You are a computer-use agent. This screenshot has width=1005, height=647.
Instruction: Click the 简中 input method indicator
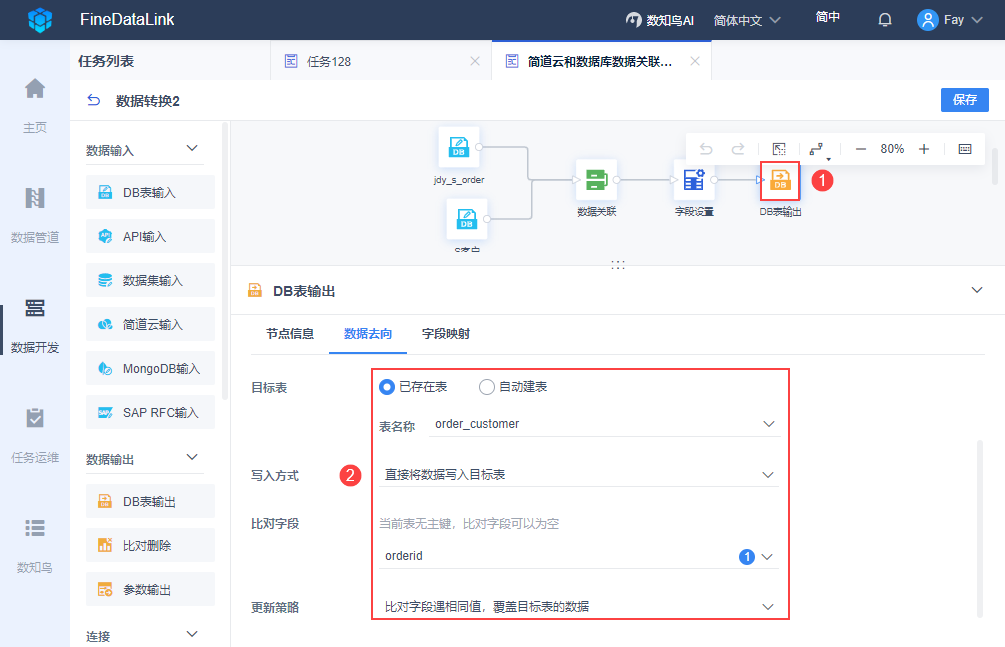click(x=827, y=17)
